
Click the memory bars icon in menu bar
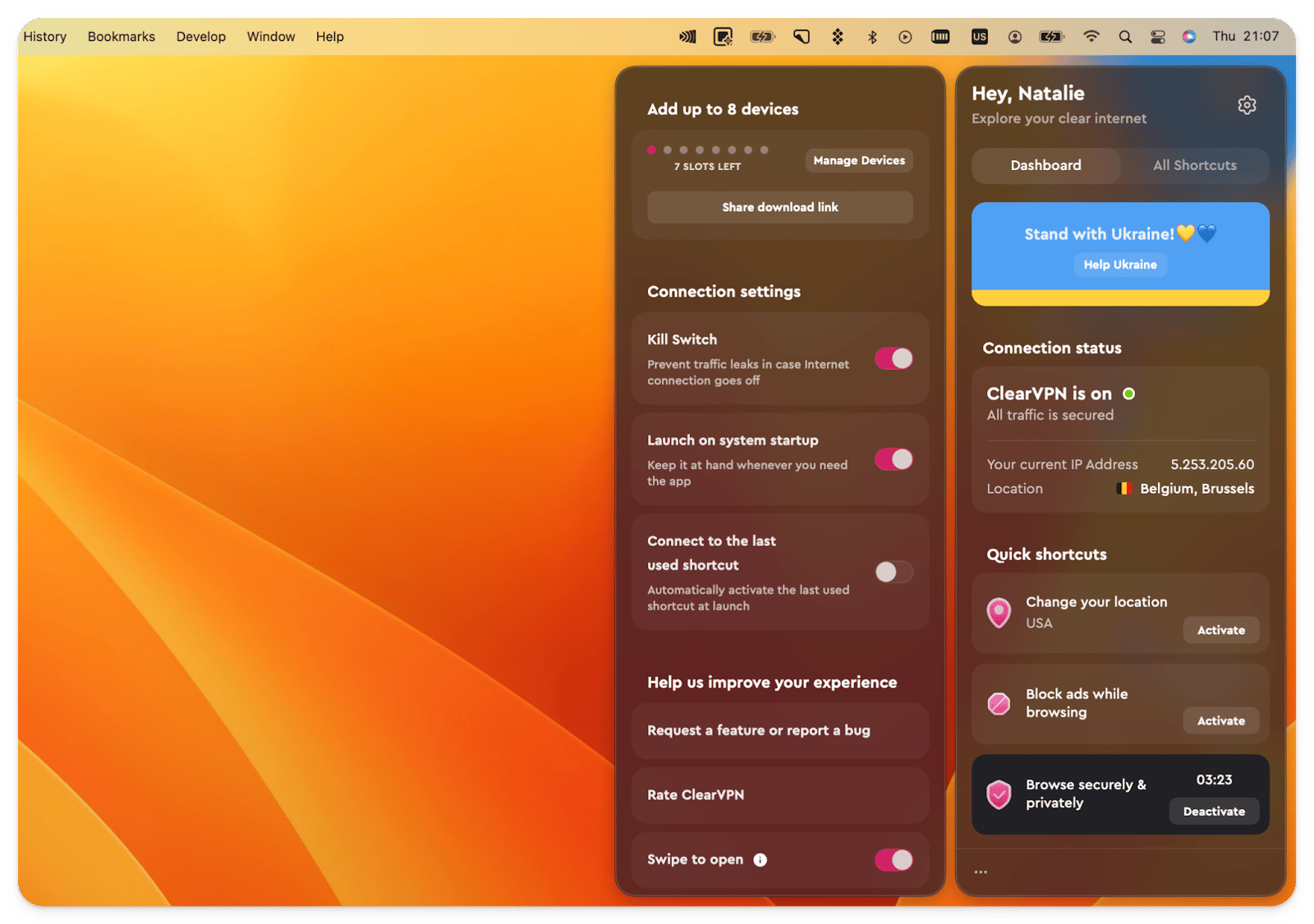940,36
